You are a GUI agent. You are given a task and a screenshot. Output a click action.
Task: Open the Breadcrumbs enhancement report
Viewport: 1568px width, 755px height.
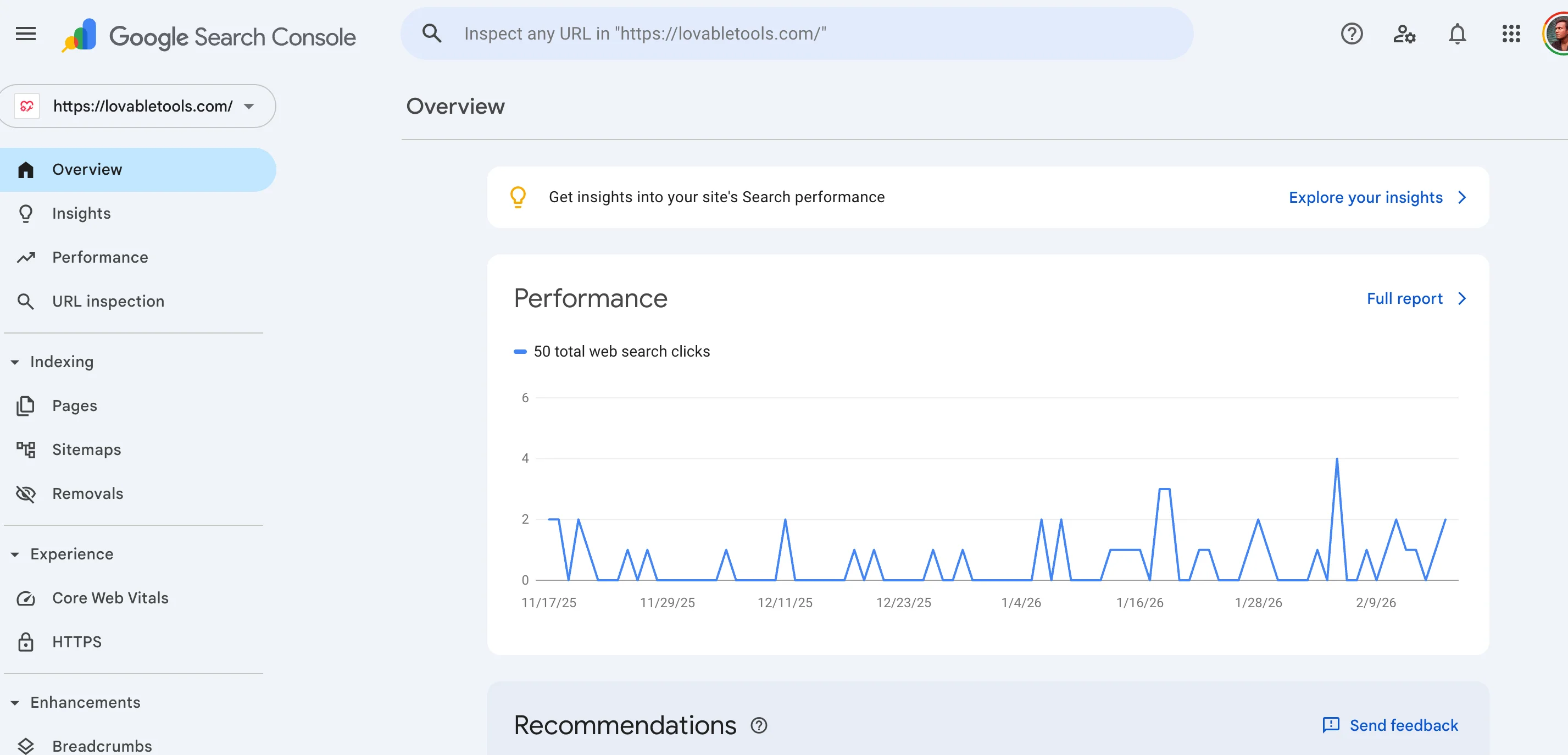(x=101, y=746)
